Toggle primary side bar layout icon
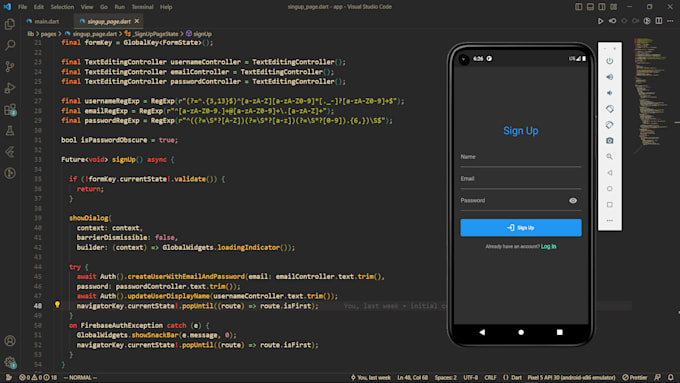680x383 pixels. 579,7
